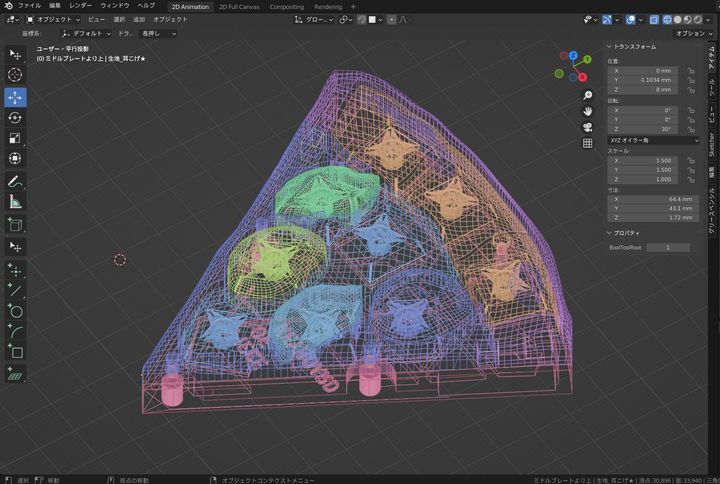
Task: Activate the Rotate tool
Action: (x=15, y=118)
